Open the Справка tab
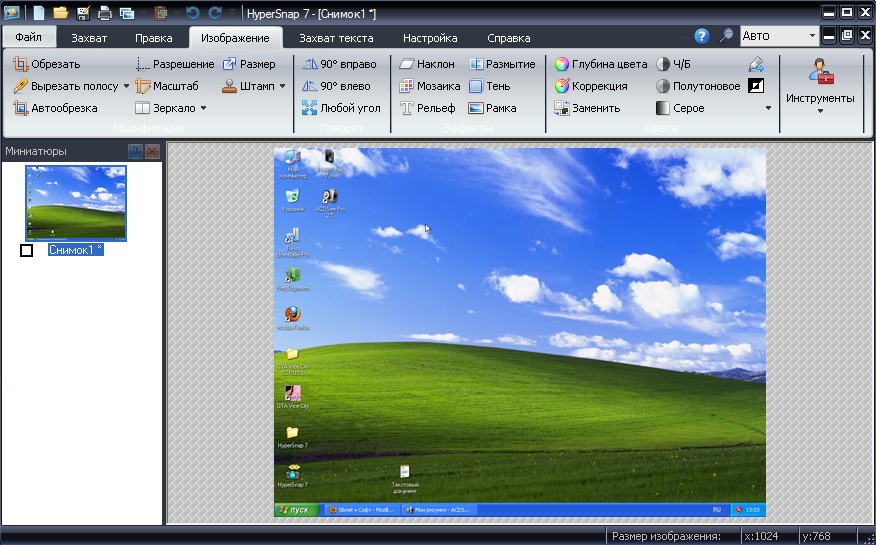 pos(509,38)
